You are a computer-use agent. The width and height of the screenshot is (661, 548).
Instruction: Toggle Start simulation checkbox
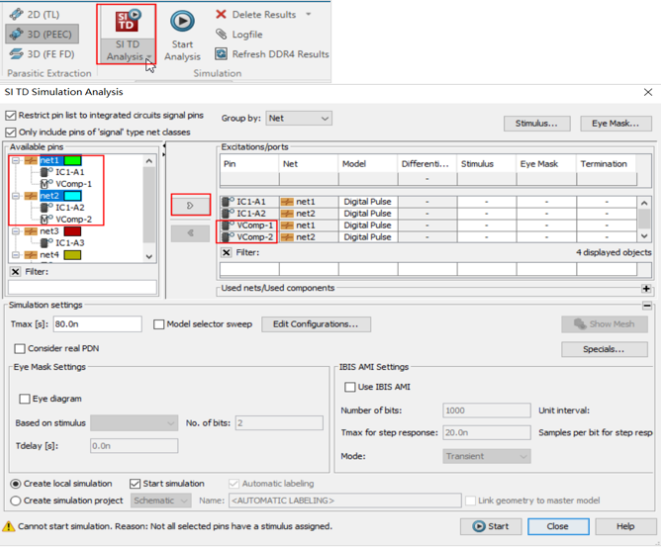coord(135,484)
